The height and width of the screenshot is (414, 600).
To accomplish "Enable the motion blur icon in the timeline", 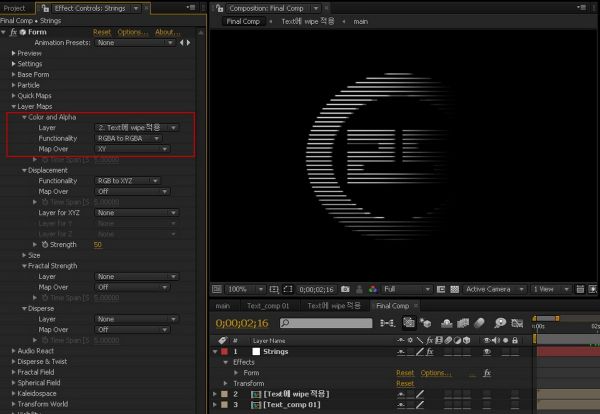I will (479, 323).
